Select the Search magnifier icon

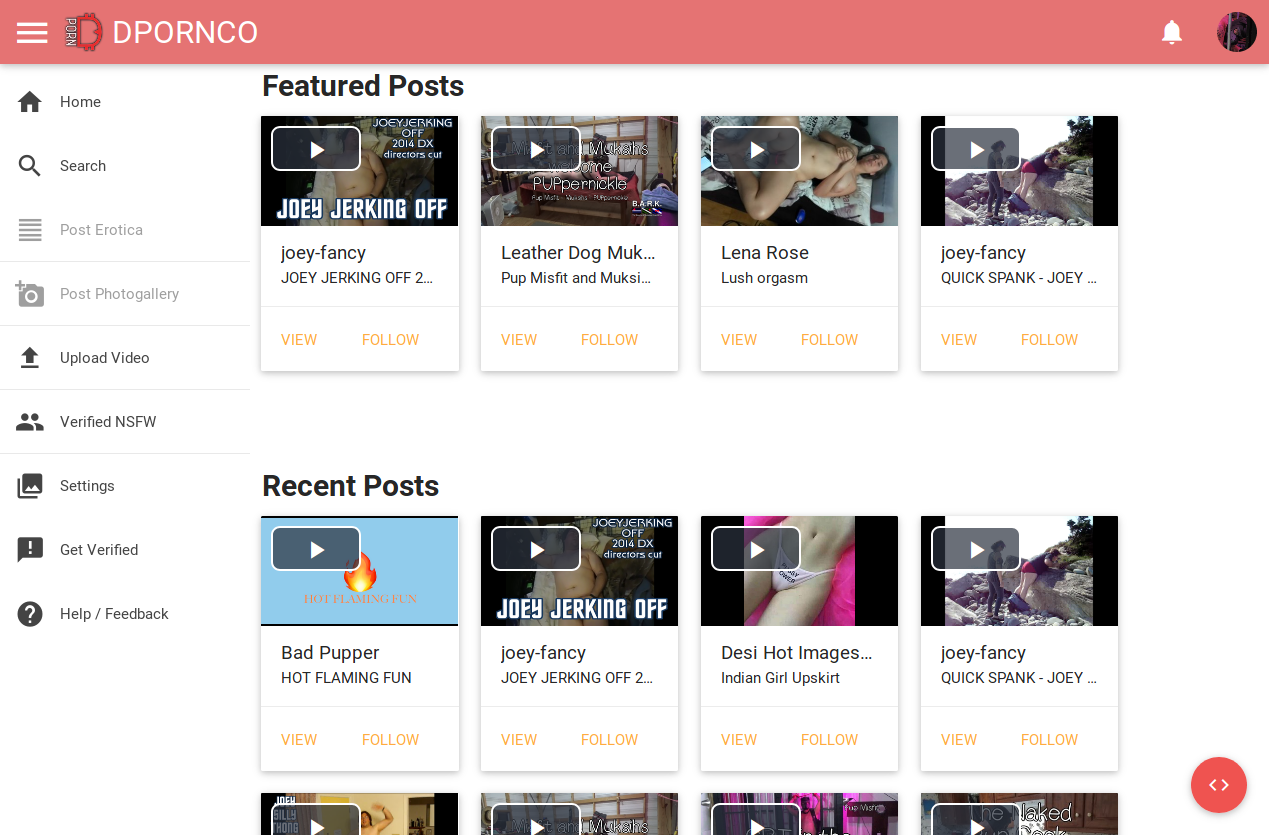tap(30, 166)
